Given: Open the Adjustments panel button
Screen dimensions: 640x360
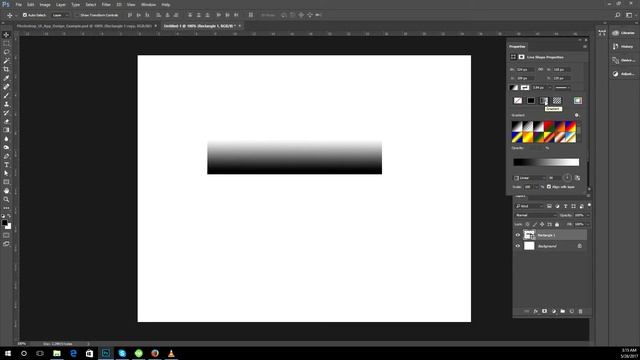Looking at the screenshot, I should tap(623, 74).
